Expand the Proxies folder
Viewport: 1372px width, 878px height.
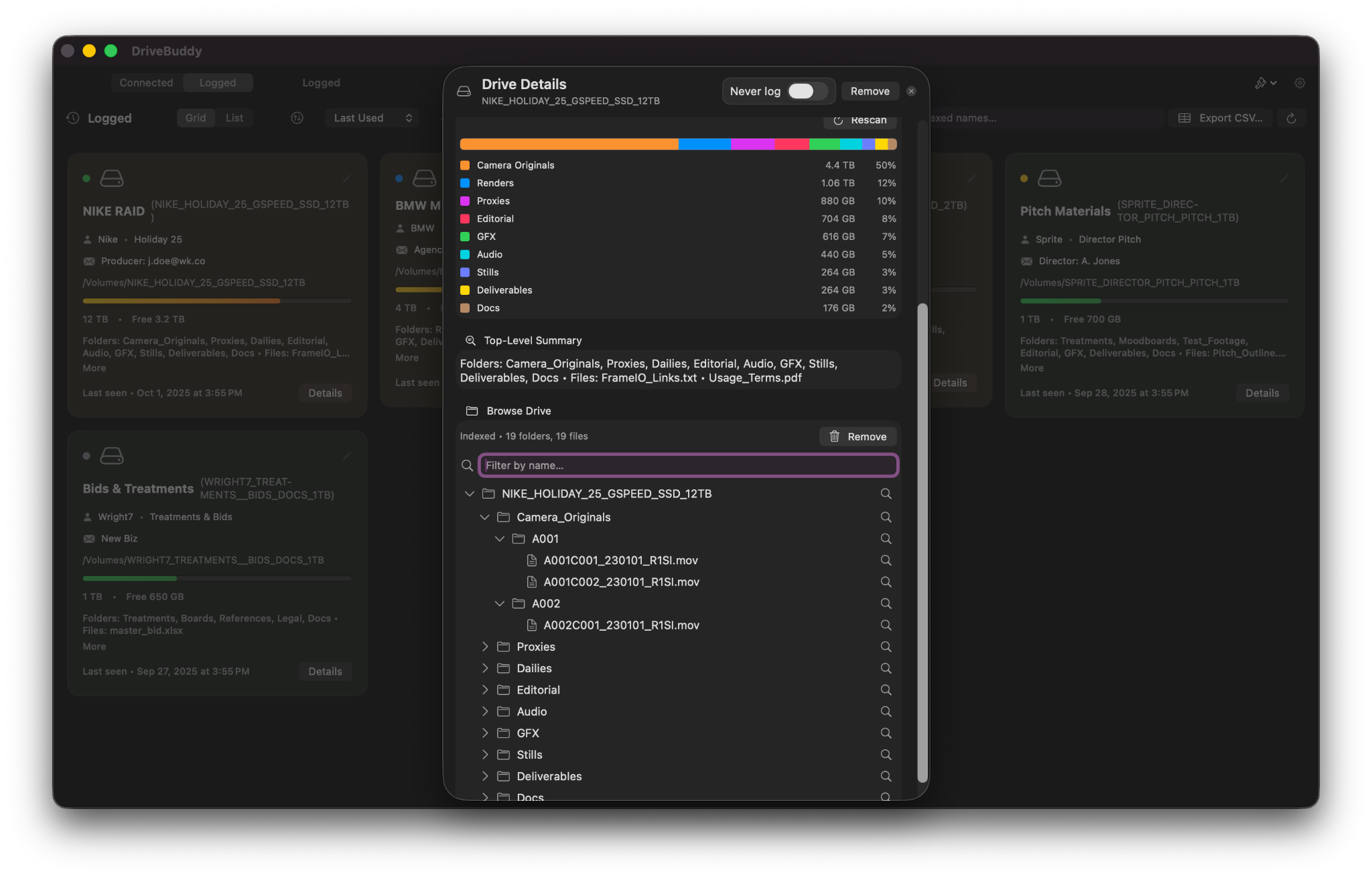485,647
